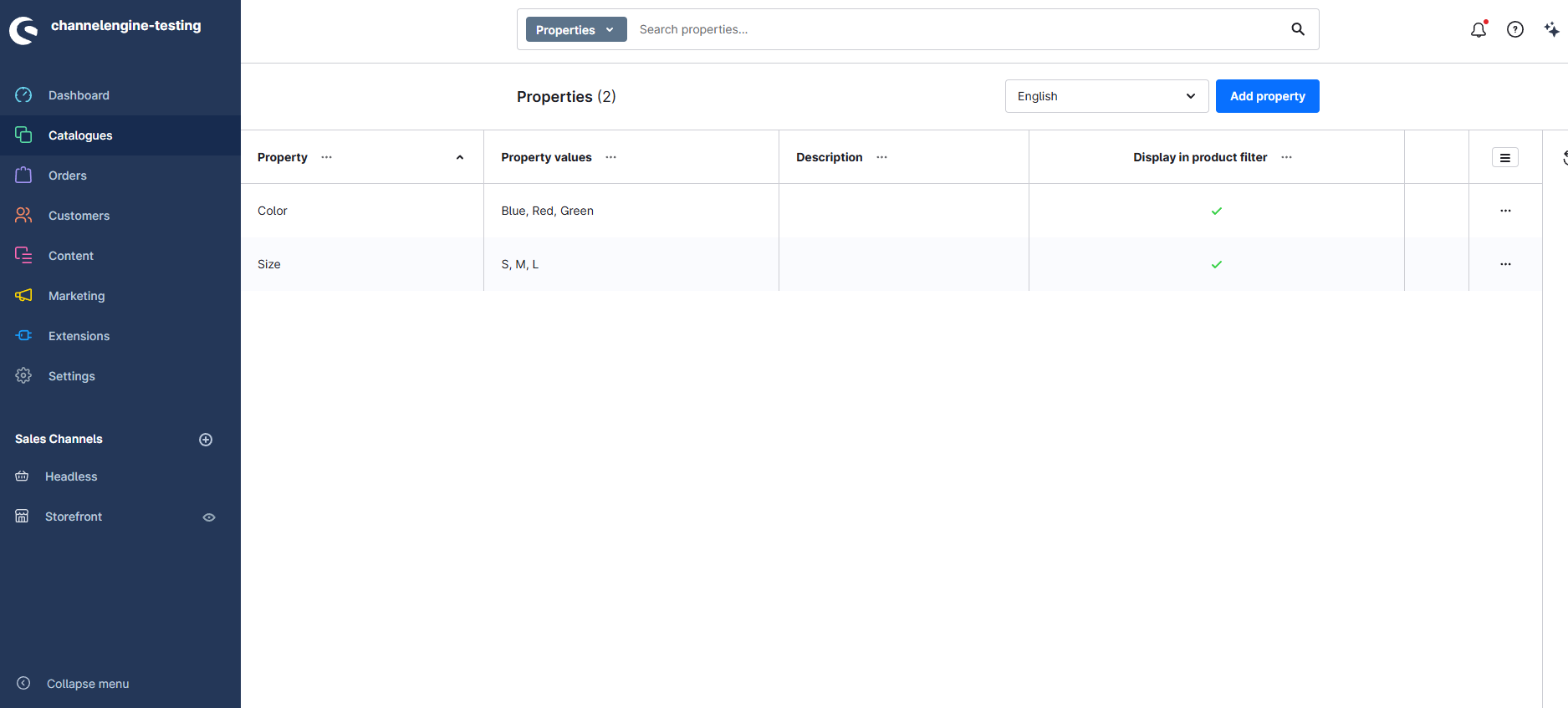Click the Content icon in sidebar
The image size is (1568, 708).
click(23, 255)
